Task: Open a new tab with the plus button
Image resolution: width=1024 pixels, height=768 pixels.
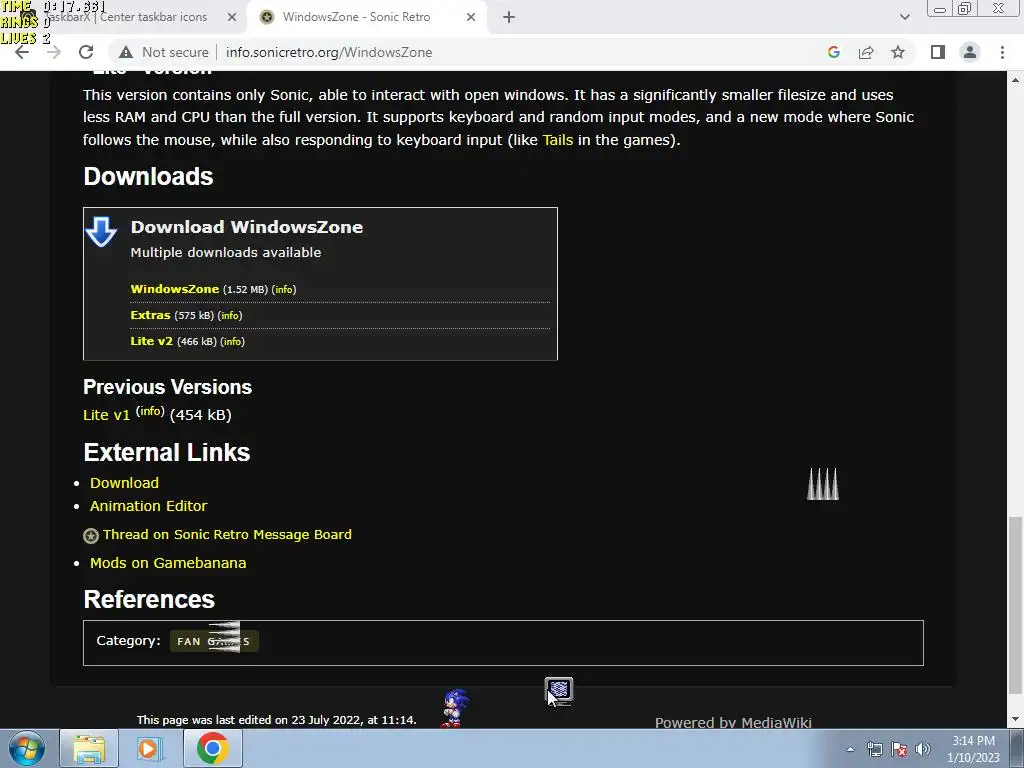Action: (509, 18)
